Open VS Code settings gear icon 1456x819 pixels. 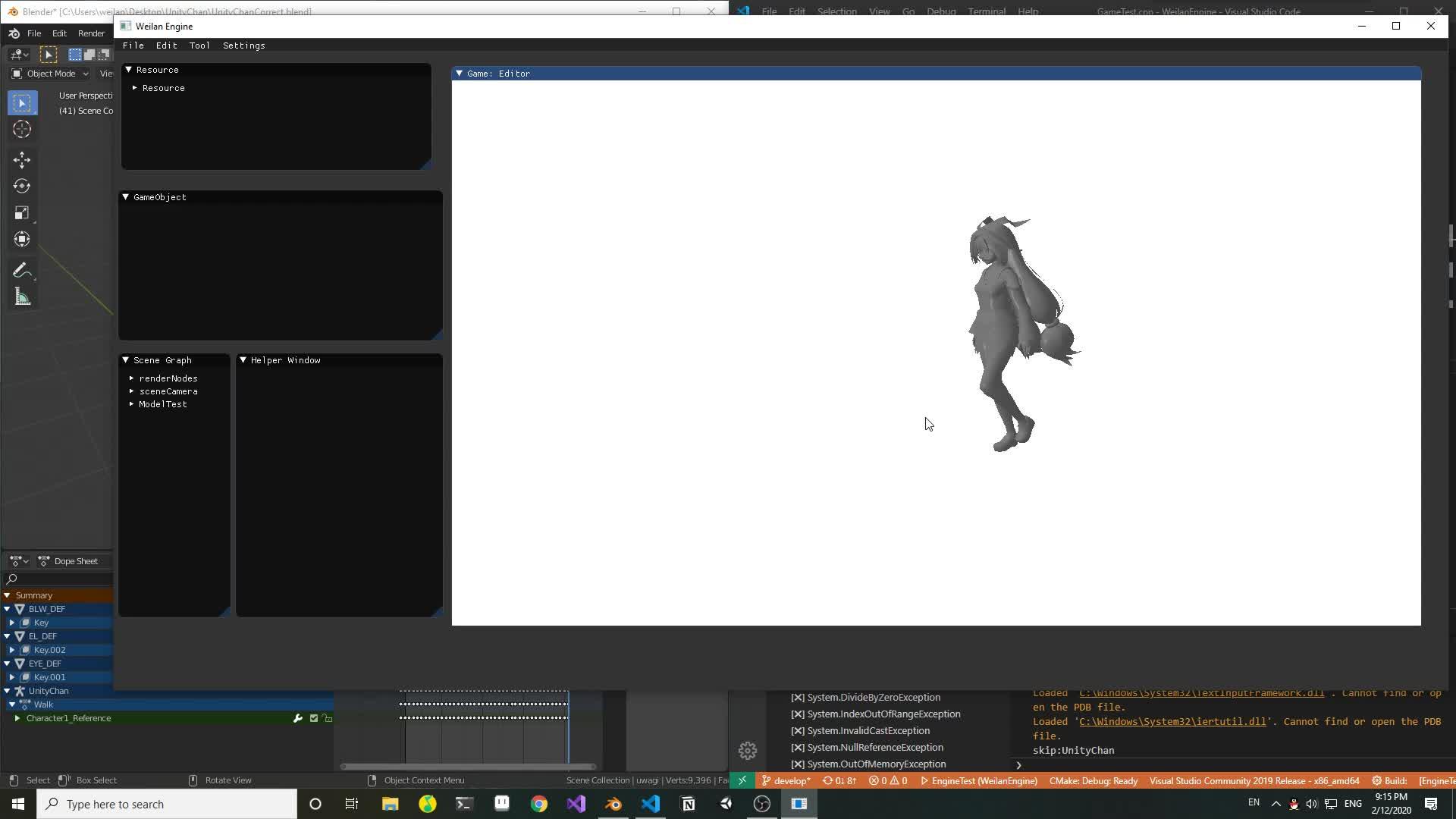pyautogui.click(x=748, y=751)
